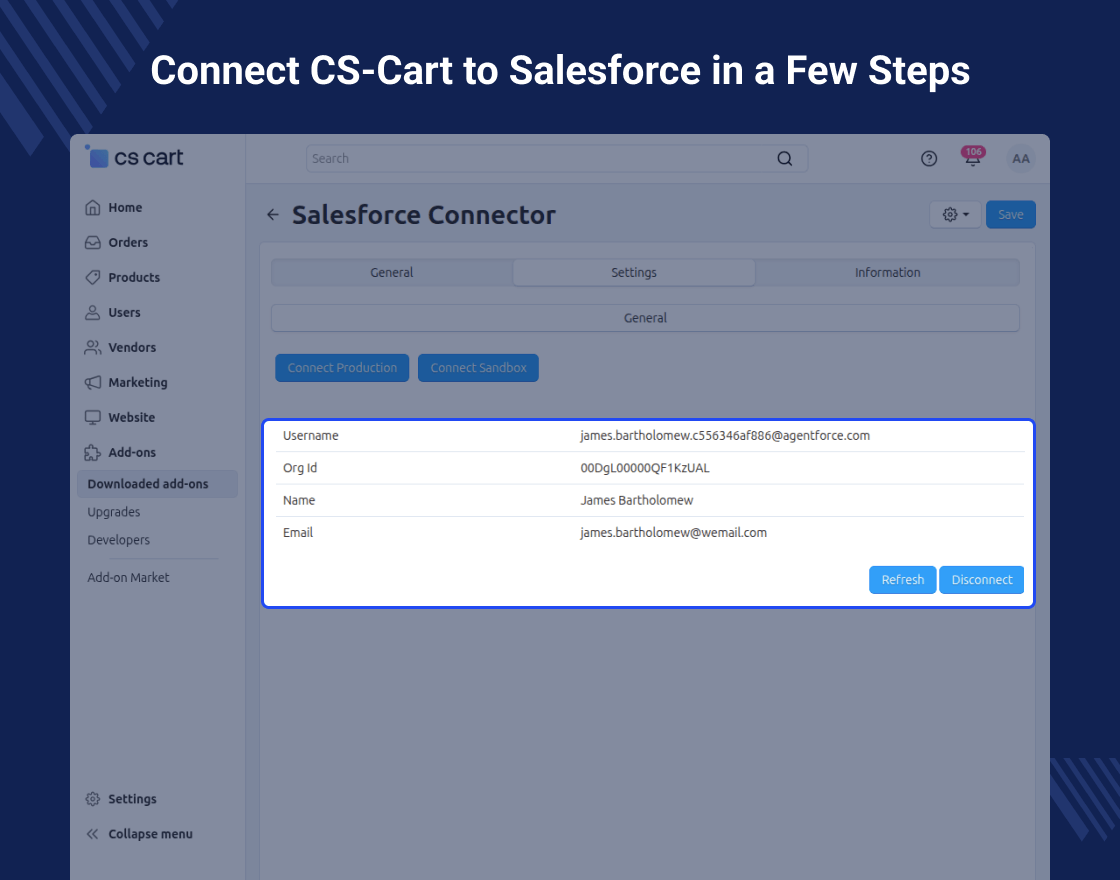The width and height of the screenshot is (1120, 880).
Task: Click the Disconnect button
Action: tap(981, 580)
